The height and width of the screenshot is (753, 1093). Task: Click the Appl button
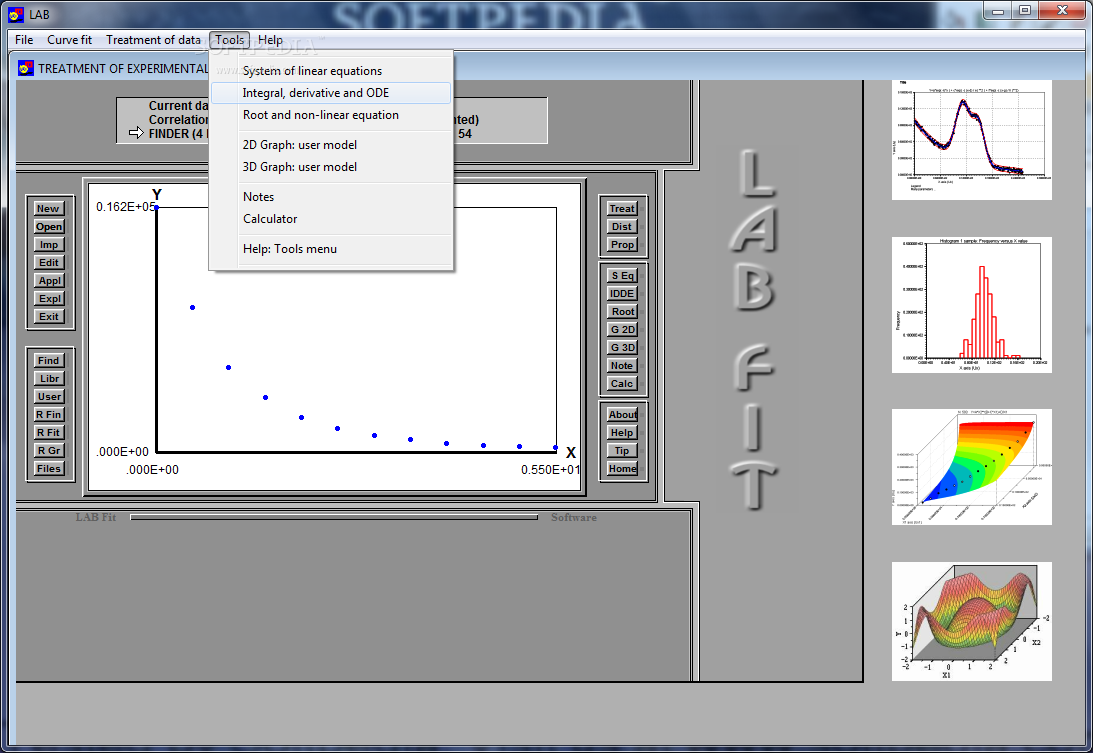pos(49,281)
